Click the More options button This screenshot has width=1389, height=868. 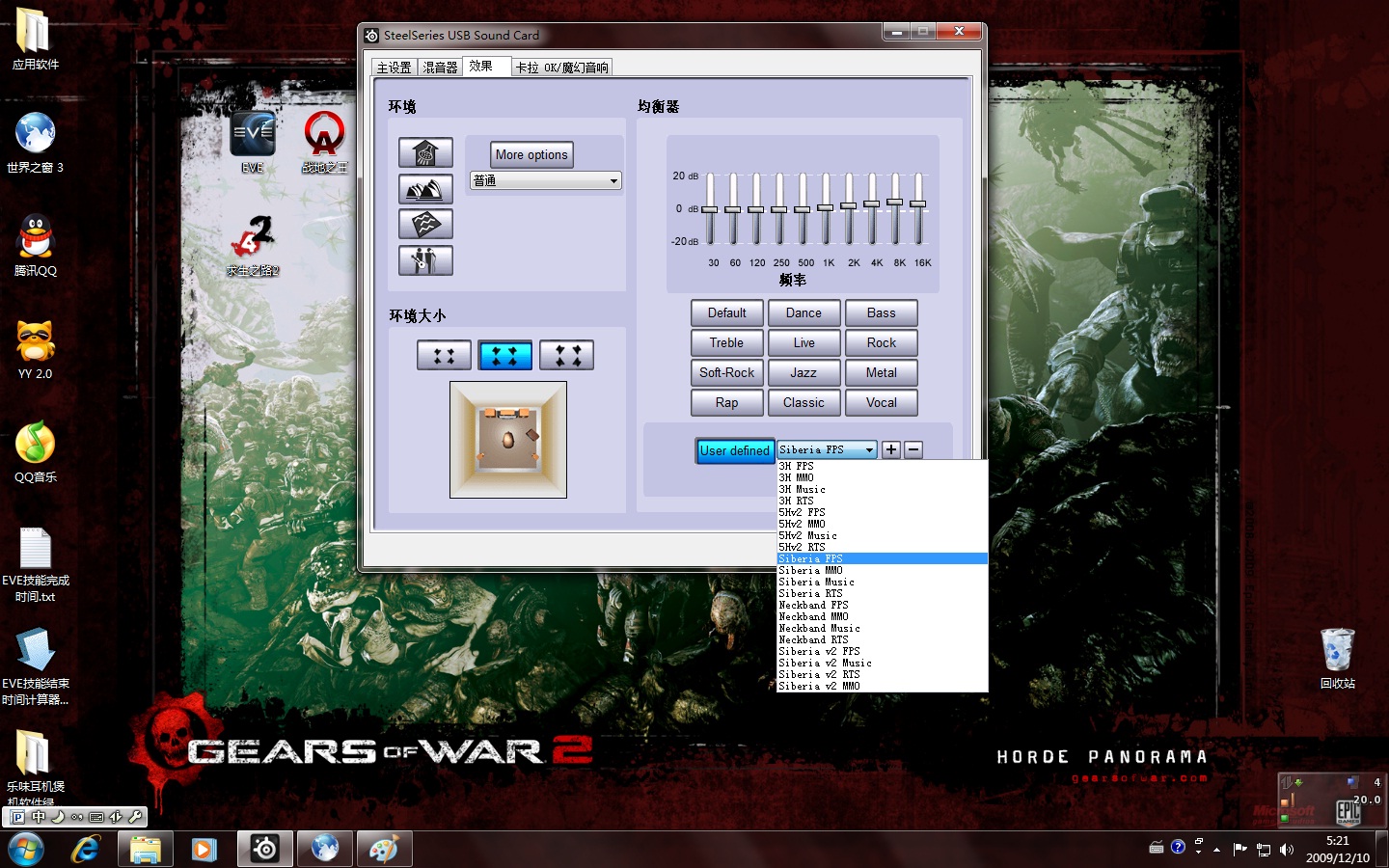coord(531,154)
